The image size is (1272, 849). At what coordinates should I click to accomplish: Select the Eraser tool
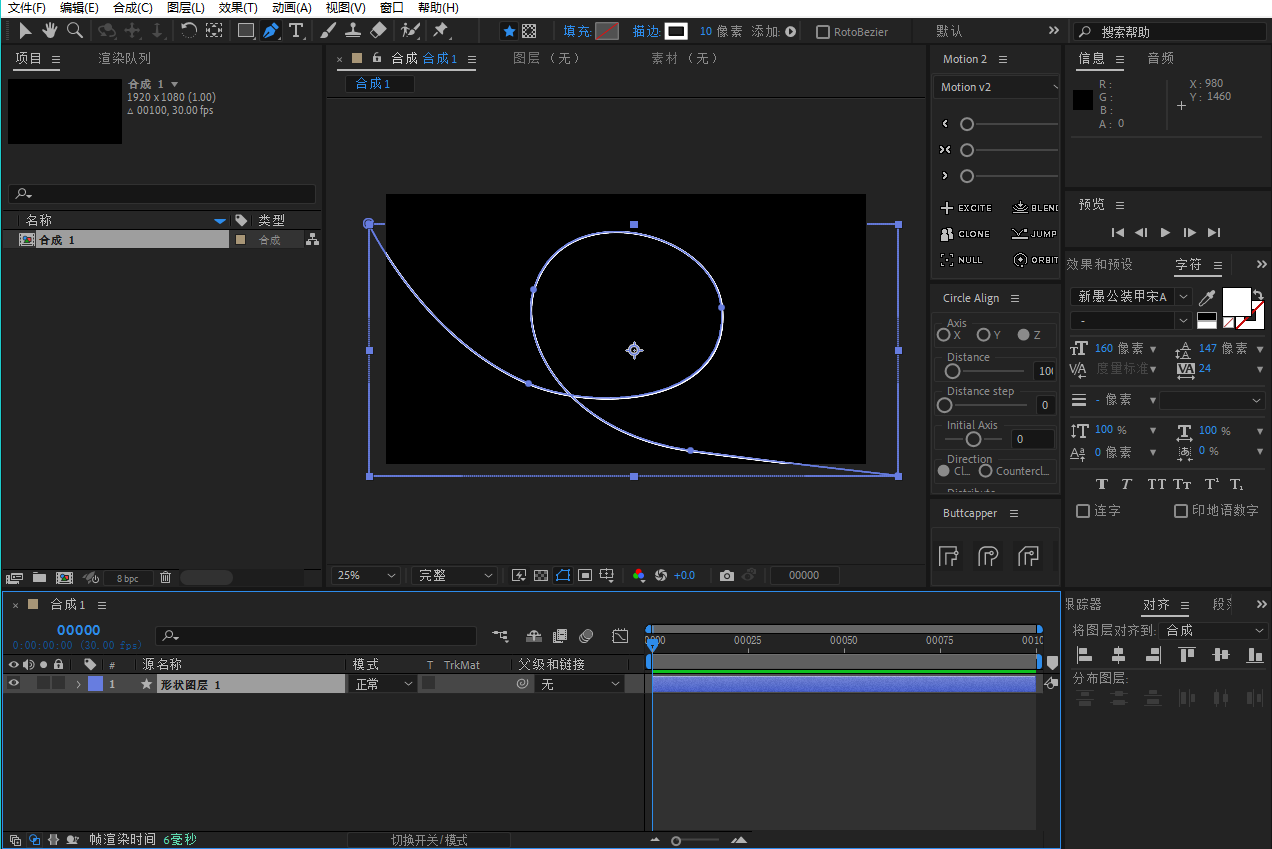[378, 31]
